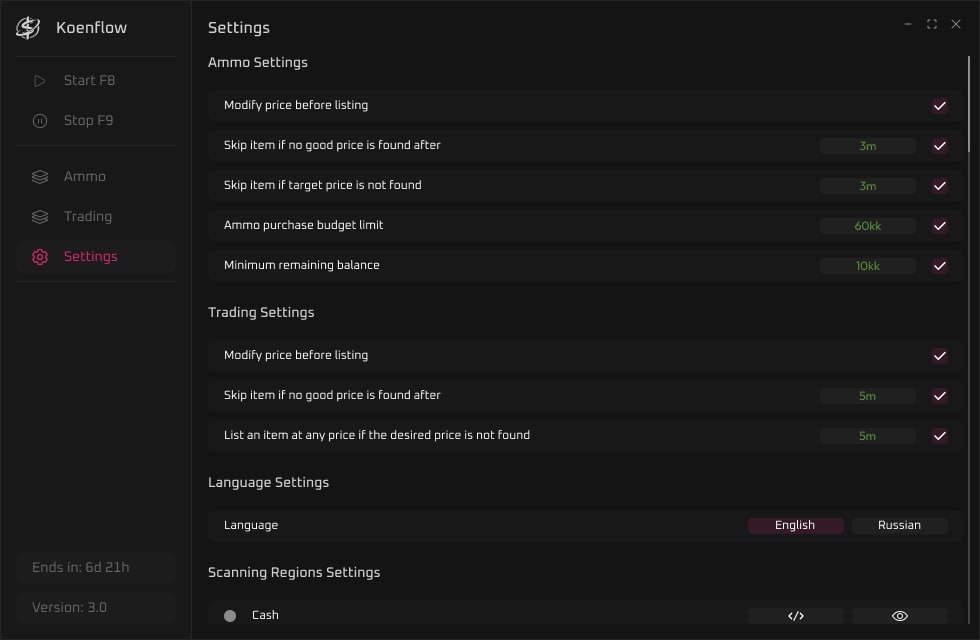980x640 pixels.
Task: Edit Ammo target price not found 3m field
Action: pos(868,186)
